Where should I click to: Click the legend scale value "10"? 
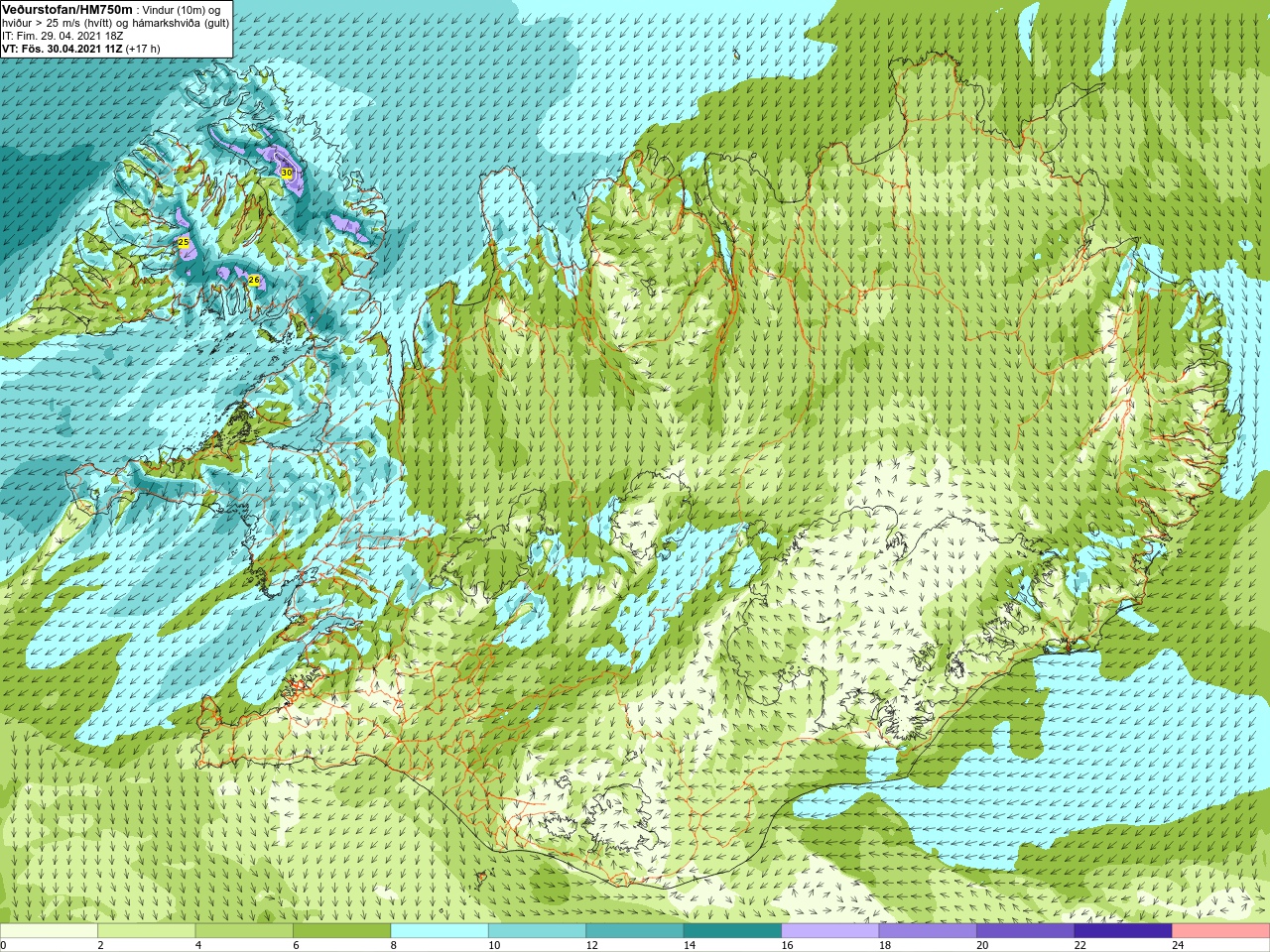coord(494,945)
